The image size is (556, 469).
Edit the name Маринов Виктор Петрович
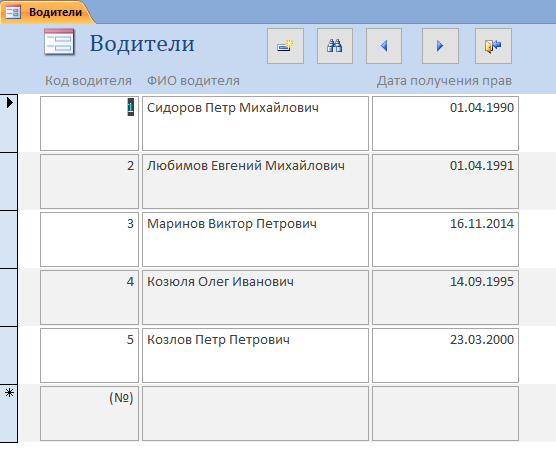tap(255, 240)
